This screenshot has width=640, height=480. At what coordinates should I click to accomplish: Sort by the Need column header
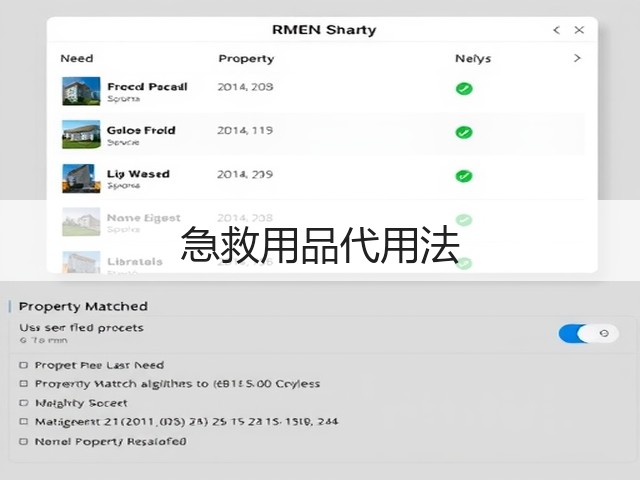(77, 58)
